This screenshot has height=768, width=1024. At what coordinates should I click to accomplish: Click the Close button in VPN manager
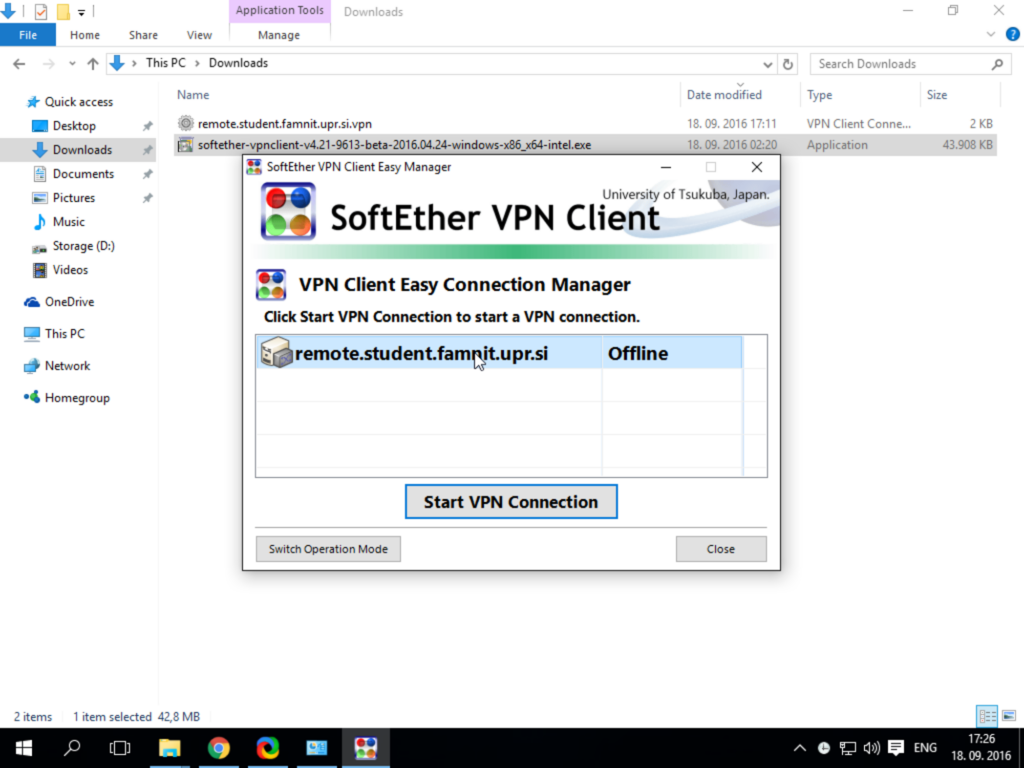[721, 549]
